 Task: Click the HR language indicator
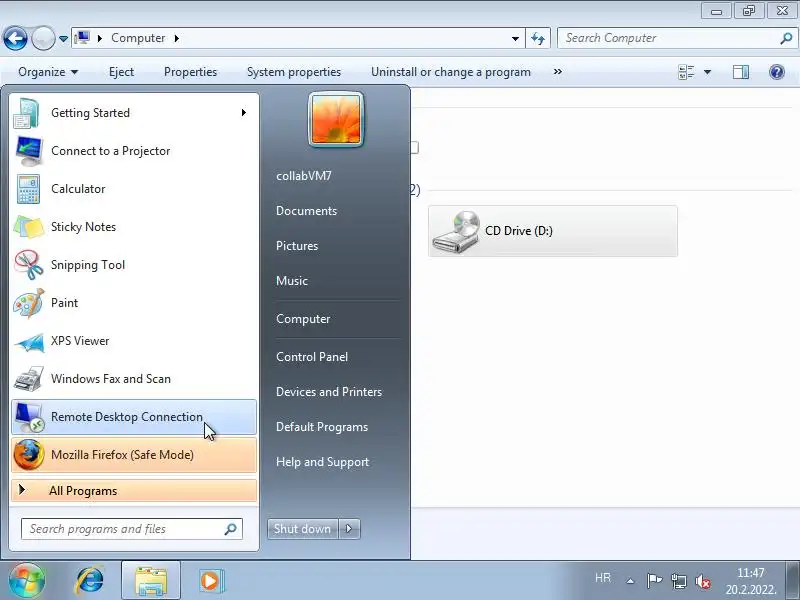point(603,578)
